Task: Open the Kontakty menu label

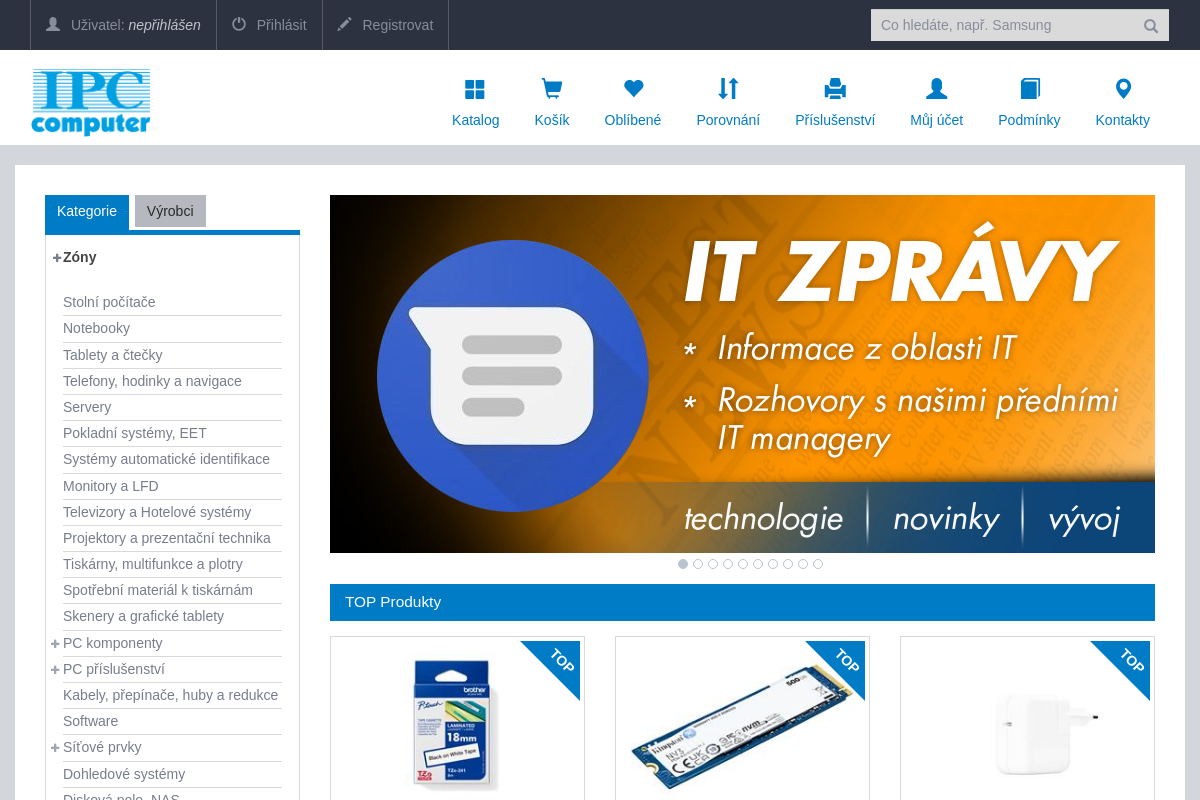Action: point(1123,120)
